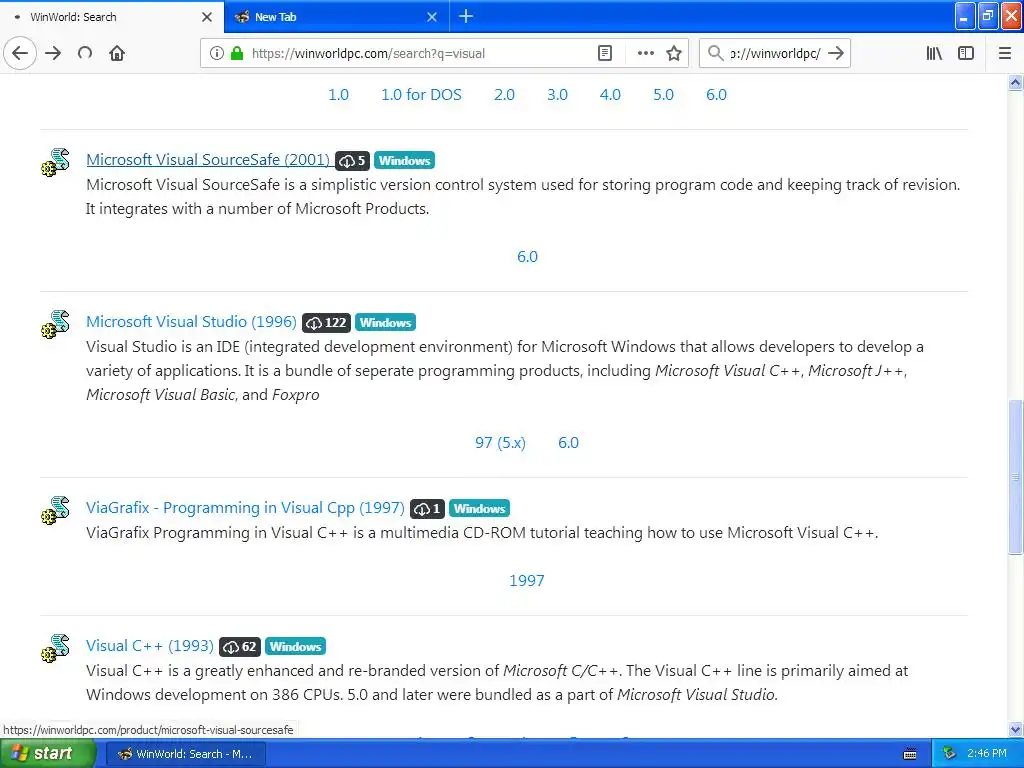Click Windows tag on ViaGrafix entry
Image resolution: width=1024 pixels, height=768 pixels.
tap(479, 509)
